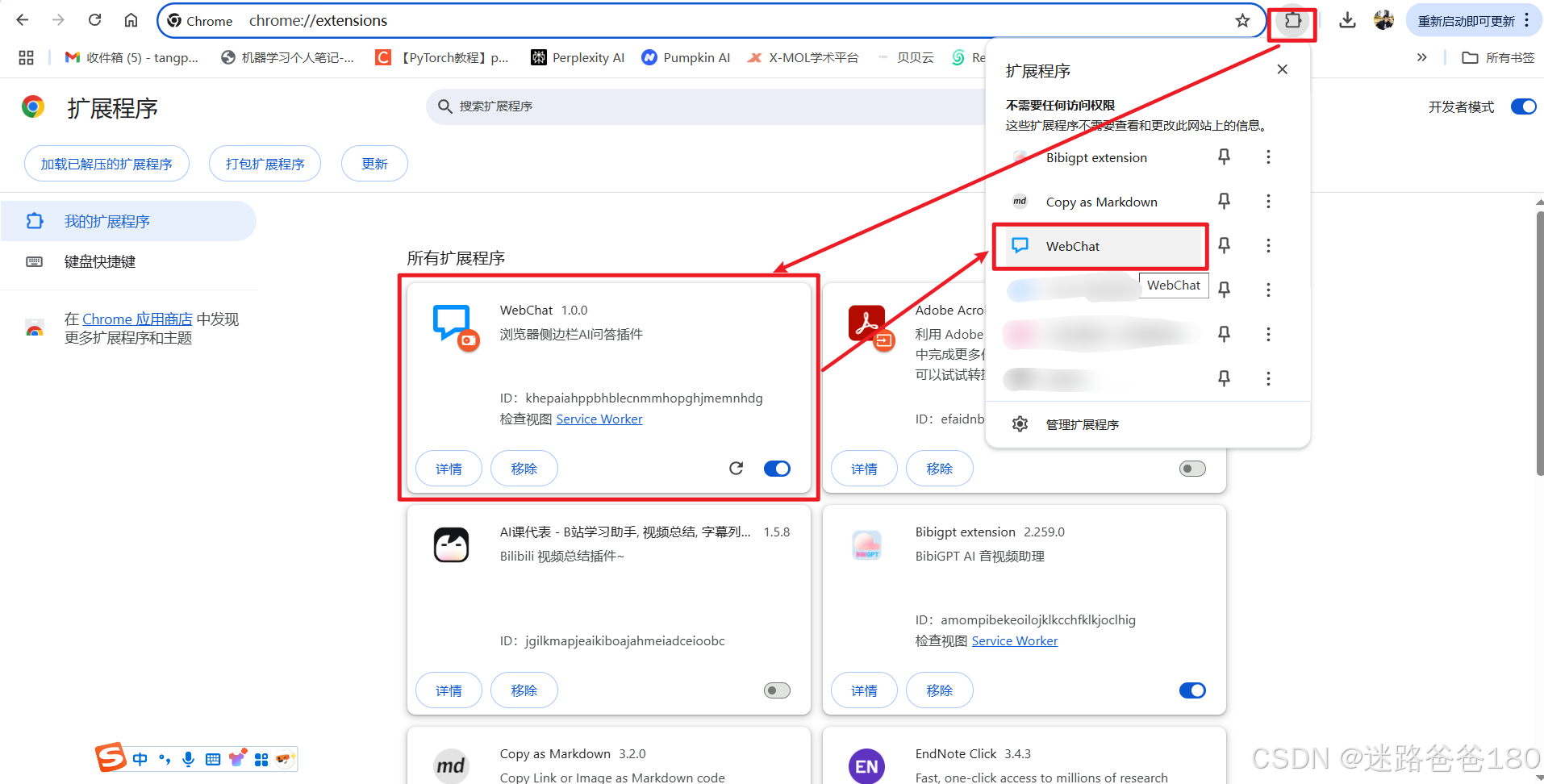This screenshot has width=1544, height=784.
Task: Open the 所有书签 folder
Action: click(x=1498, y=57)
